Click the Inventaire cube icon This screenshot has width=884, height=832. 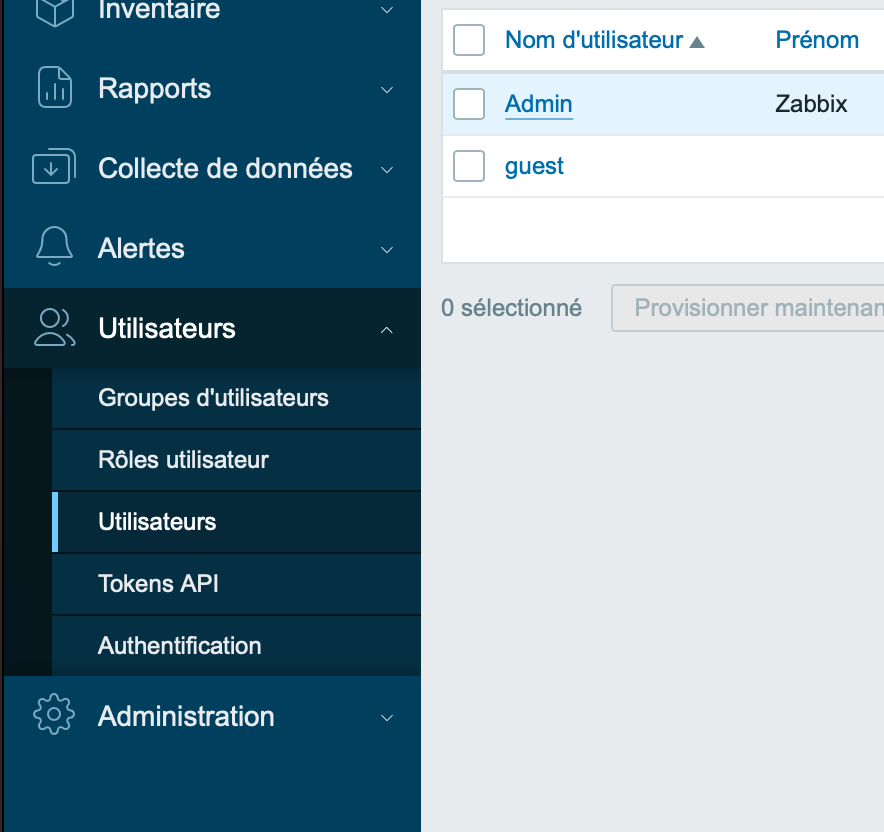coord(54,10)
